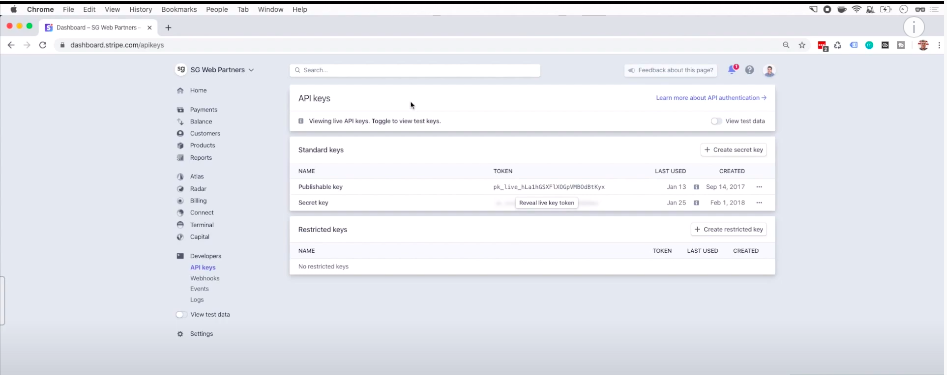This screenshot has height=375, width=947.
Task: Open Webhooks page
Action: (205, 278)
